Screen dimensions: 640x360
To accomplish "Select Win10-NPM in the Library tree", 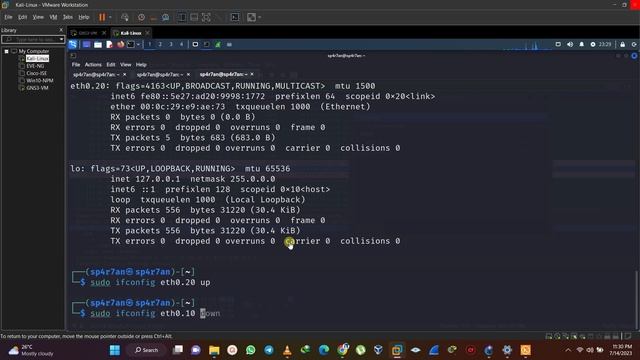I will coord(40,80).
